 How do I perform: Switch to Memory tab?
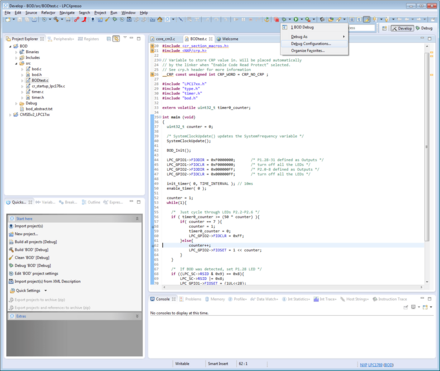[x=215, y=299]
